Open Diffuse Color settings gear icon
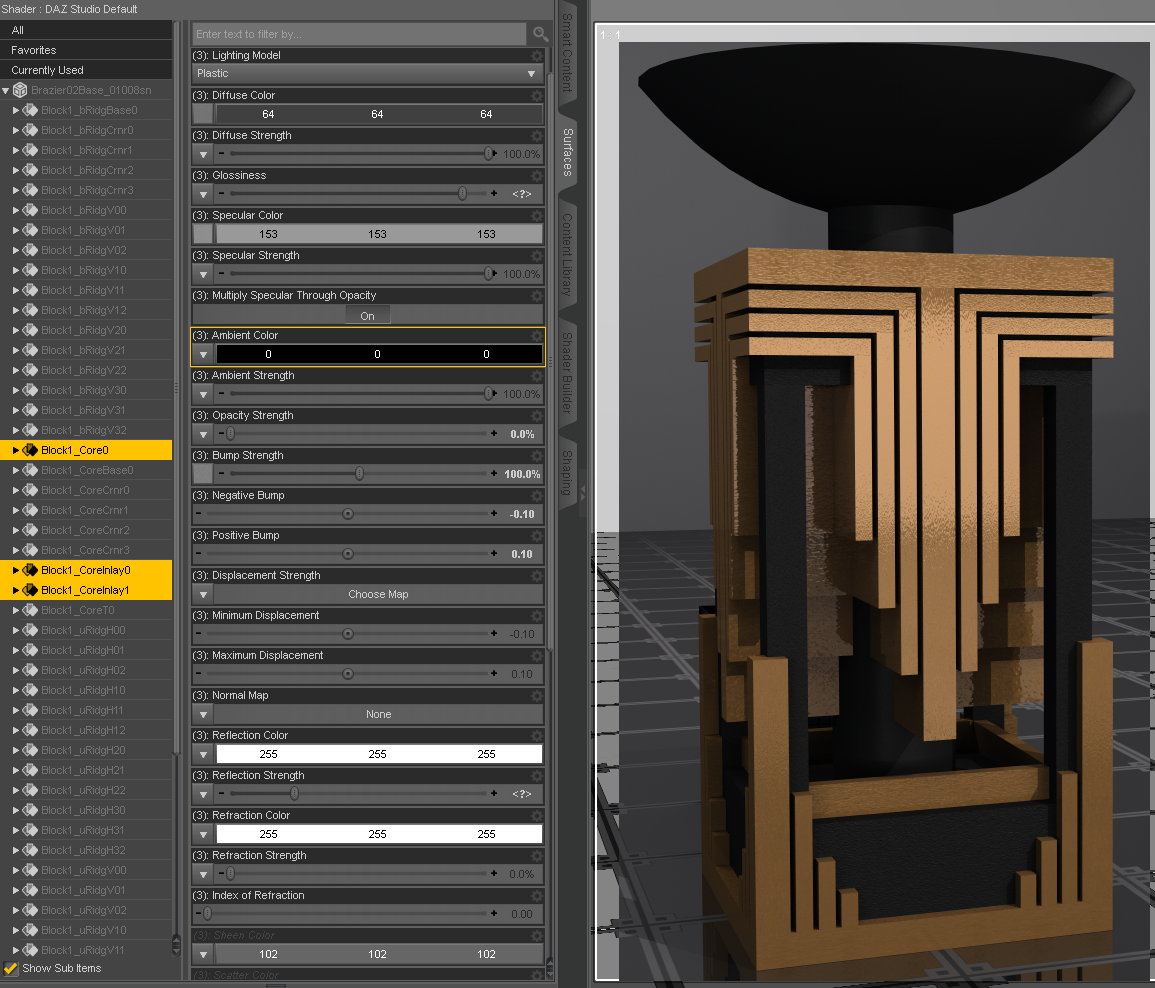This screenshot has height=988, width=1155. tap(537, 96)
